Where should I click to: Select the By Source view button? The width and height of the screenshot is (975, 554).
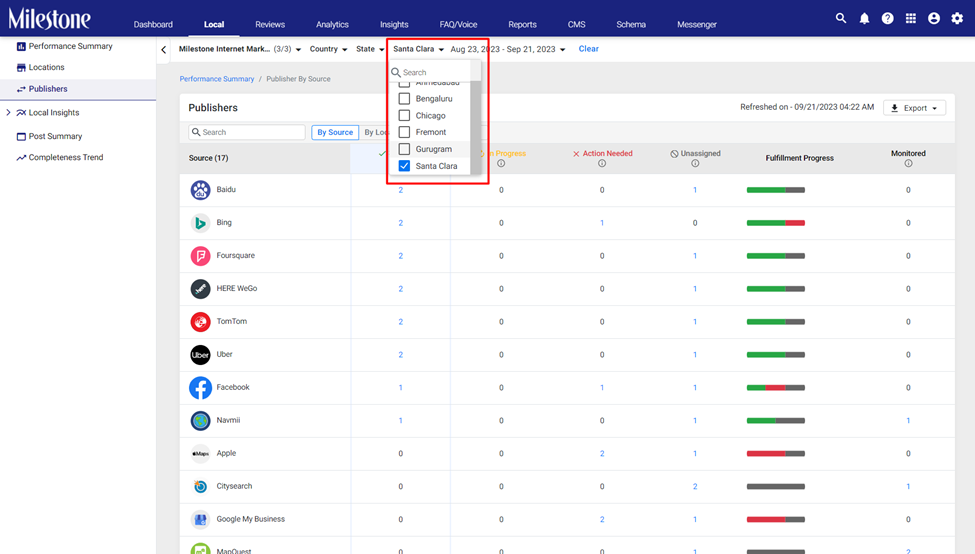[x=335, y=132]
